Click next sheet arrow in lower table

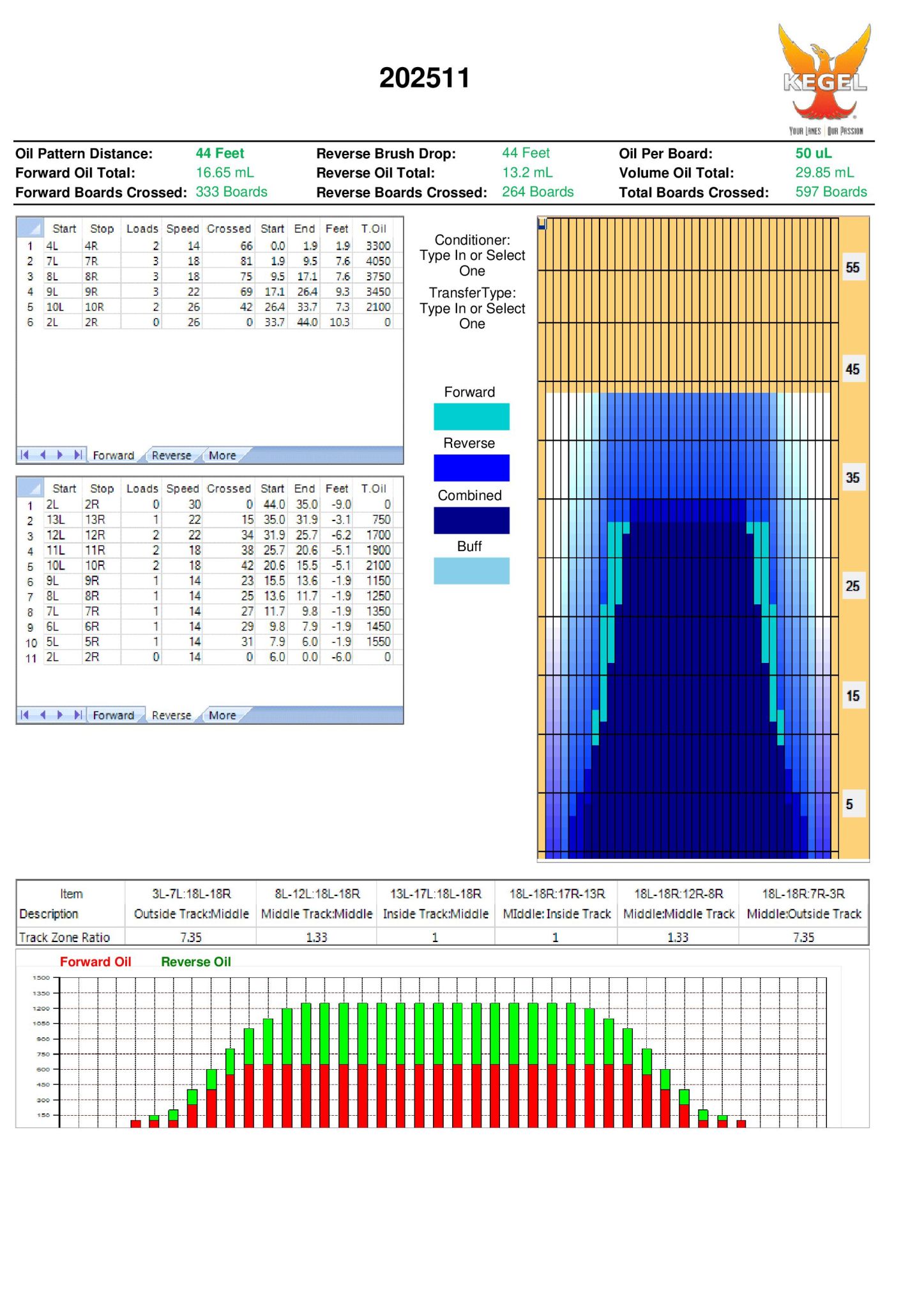point(60,715)
